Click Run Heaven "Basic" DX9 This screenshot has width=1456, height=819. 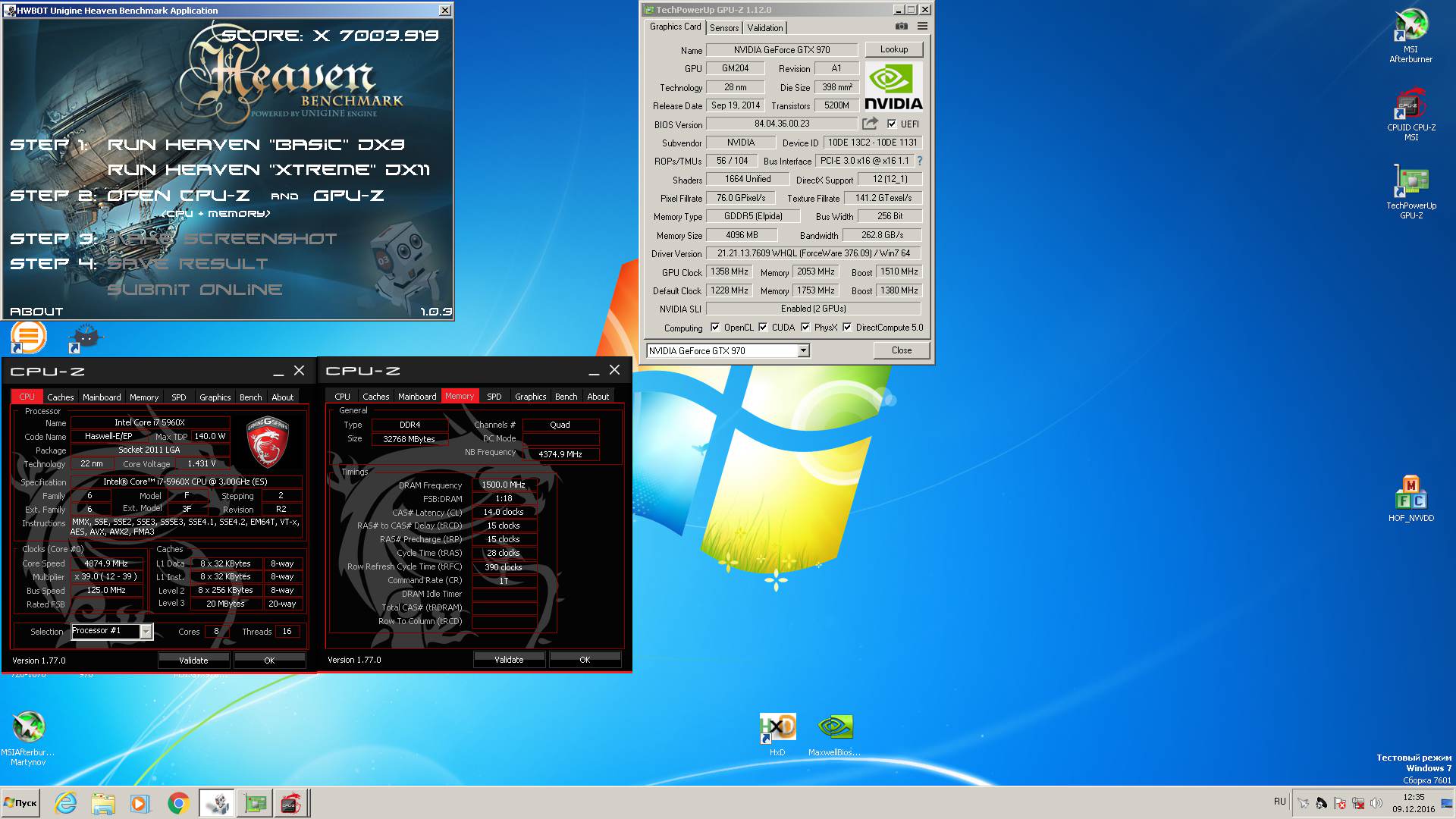[256, 144]
